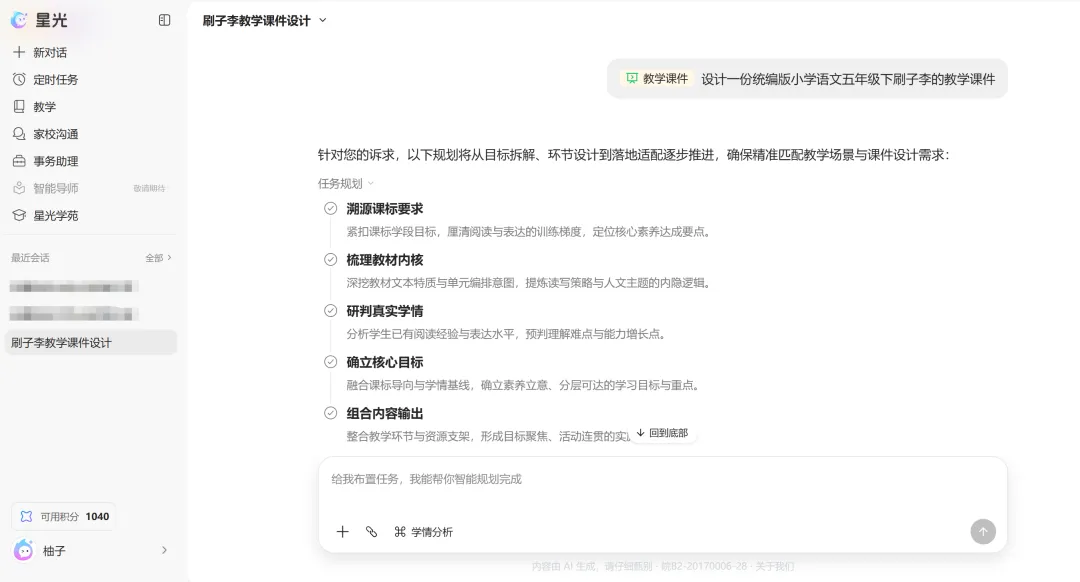Image resolution: width=1080 pixels, height=582 pixels.
Task: Click the send arrow button
Action: pyautogui.click(x=983, y=531)
